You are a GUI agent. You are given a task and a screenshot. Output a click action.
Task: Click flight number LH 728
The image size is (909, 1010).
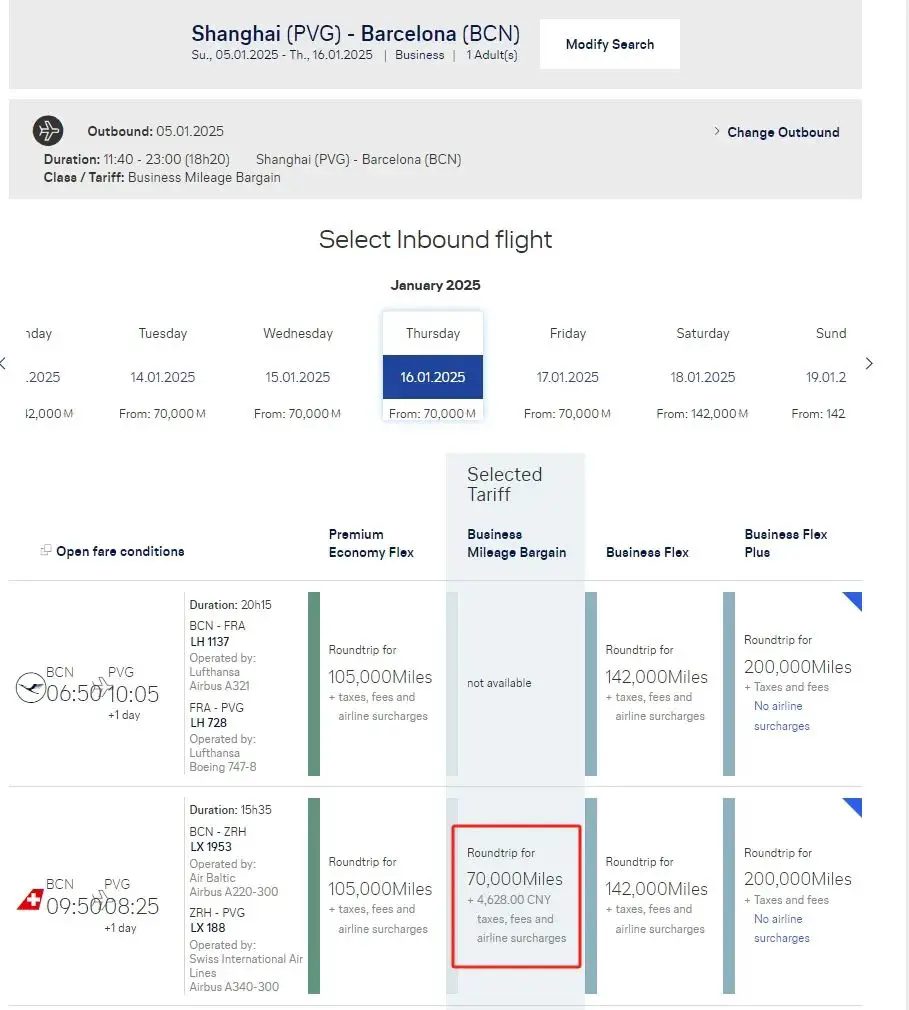click(x=208, y=723)
